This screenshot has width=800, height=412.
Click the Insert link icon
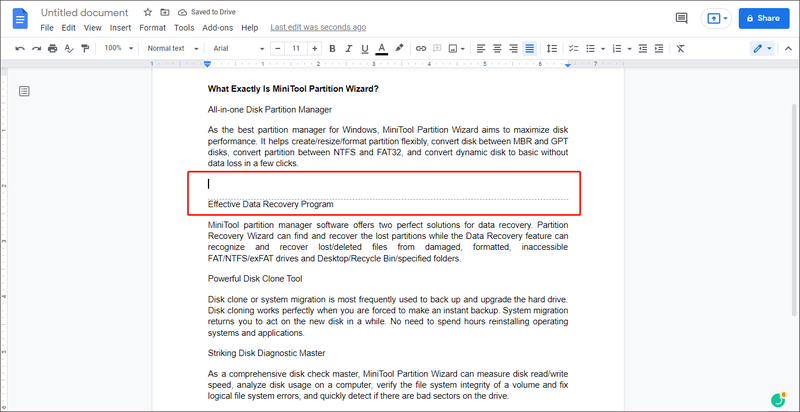tap(420, 48)
